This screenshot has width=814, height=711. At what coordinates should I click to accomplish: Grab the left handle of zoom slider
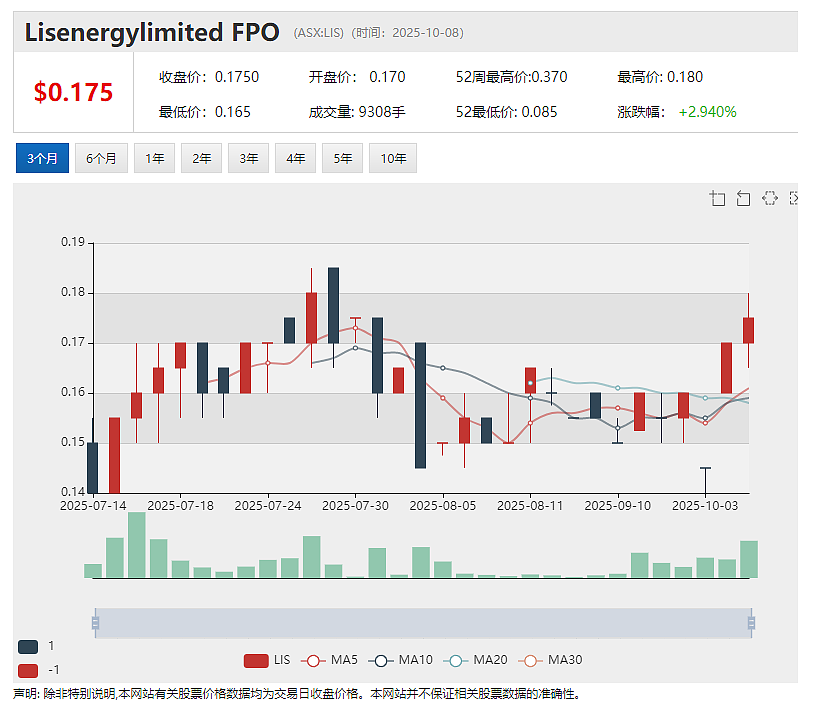(x=96, y=623)
